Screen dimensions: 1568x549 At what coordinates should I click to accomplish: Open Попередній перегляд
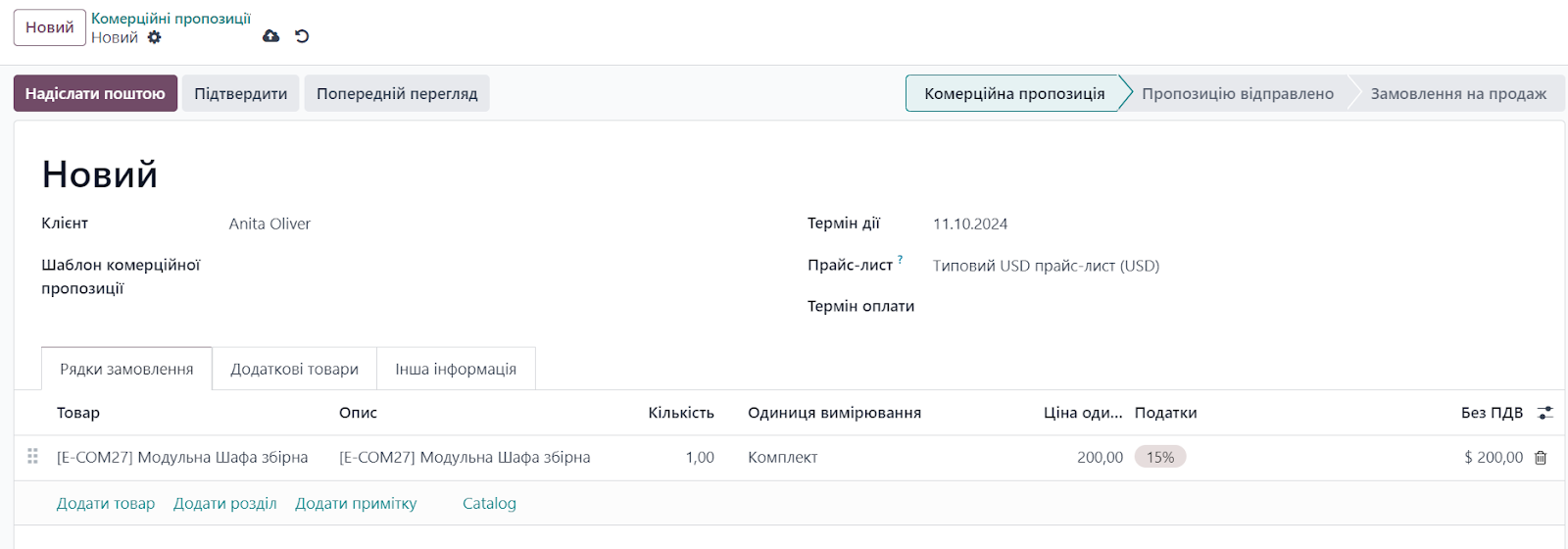[x=397, y=93]
